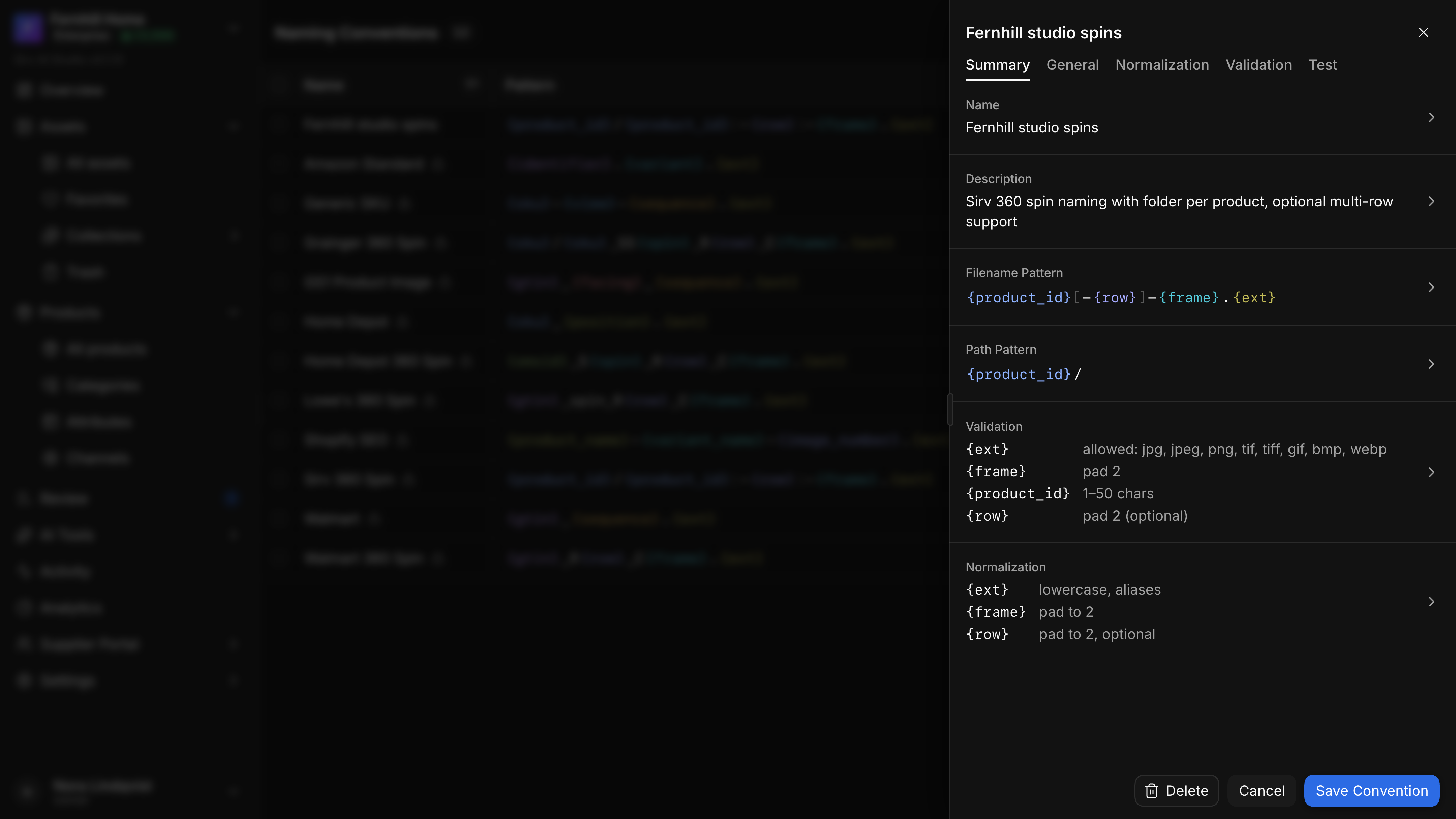Open the Normalization tab
Screen dimensions: 1456x819
click(x=1162, y=65)
